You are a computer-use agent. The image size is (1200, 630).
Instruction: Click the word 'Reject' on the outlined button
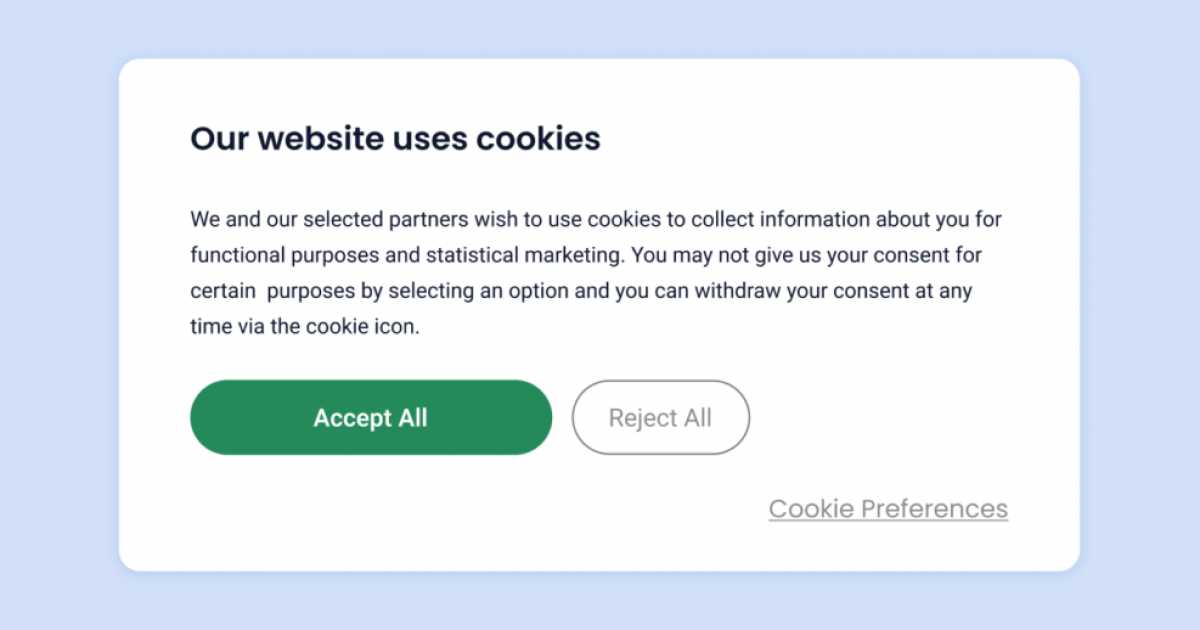pos(642,418)
